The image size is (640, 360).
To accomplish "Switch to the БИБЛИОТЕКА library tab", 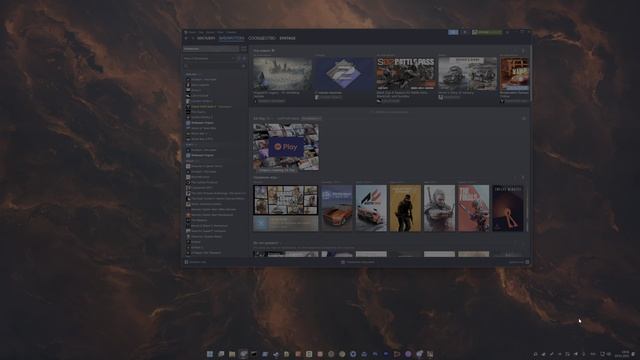I will [231, 38].
